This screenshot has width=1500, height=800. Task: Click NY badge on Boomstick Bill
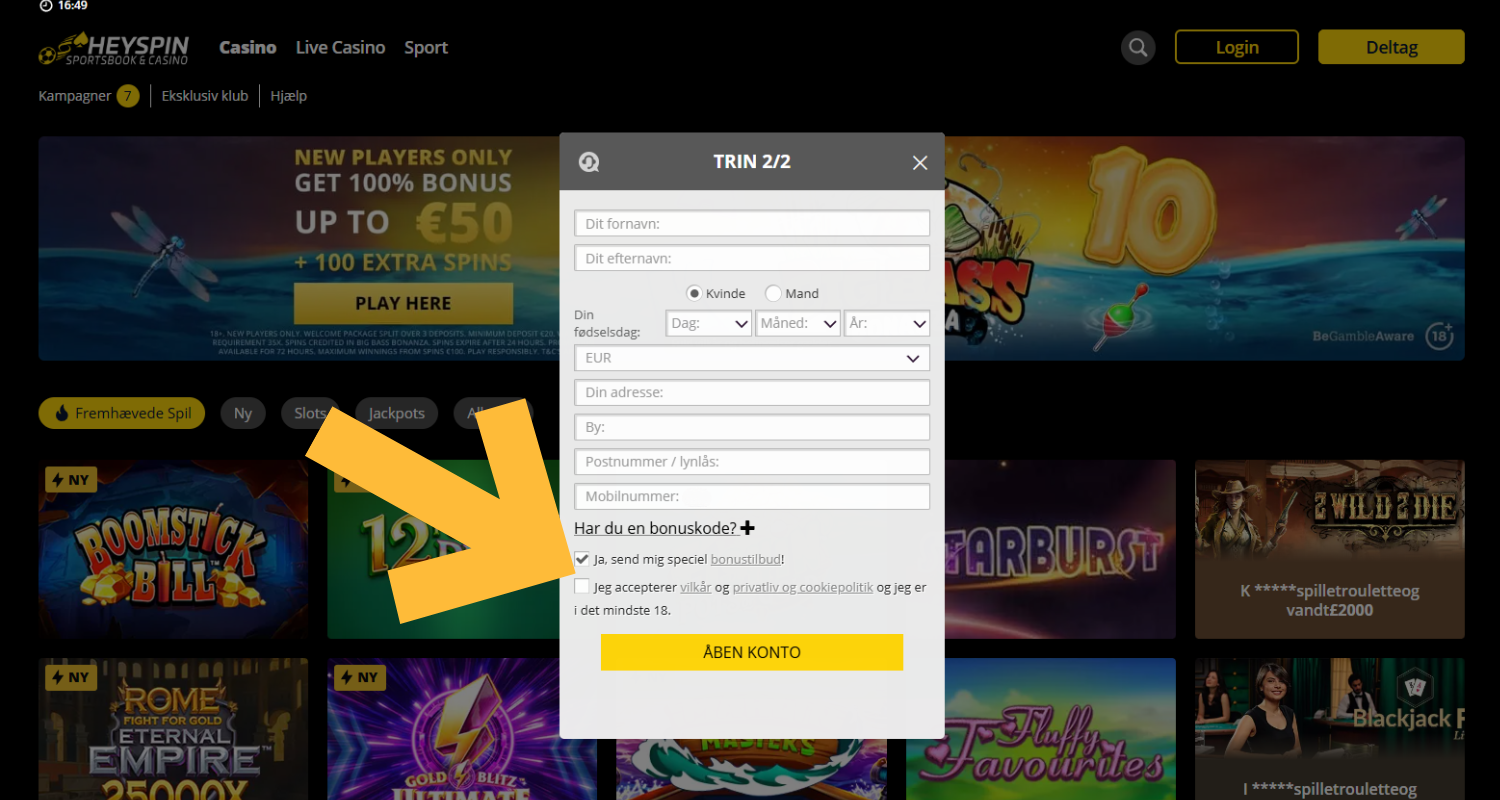[70, 480]
